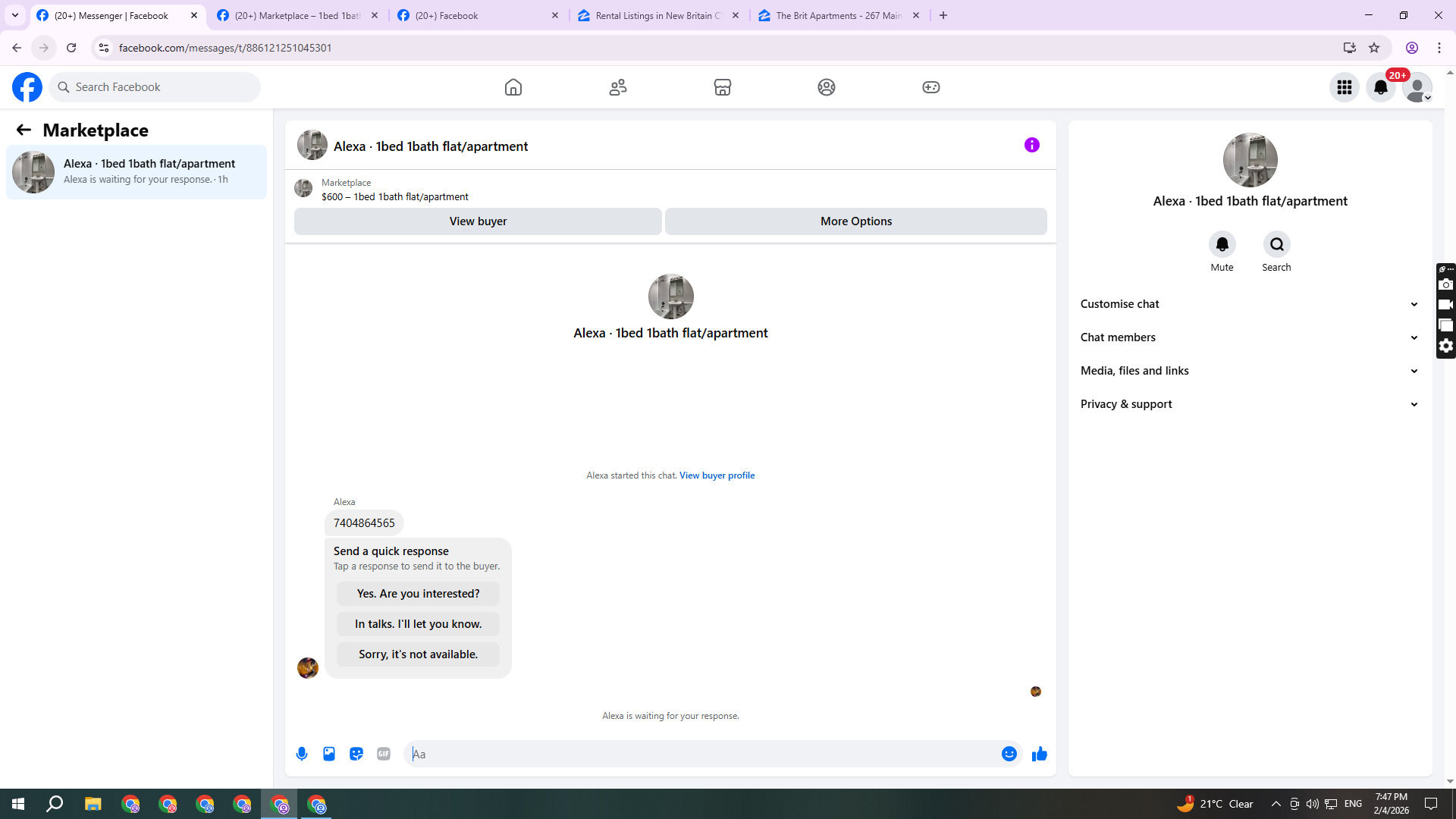Attach a file with photo icon
Screen dimensions: 1456x819
[x=329, y=754]
